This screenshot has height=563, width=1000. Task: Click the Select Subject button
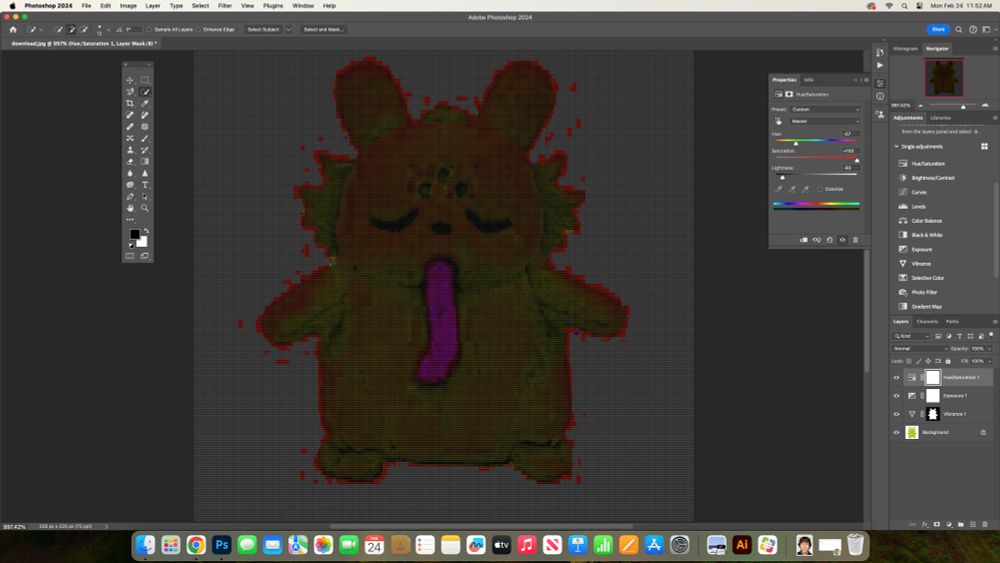coord(263,29)
